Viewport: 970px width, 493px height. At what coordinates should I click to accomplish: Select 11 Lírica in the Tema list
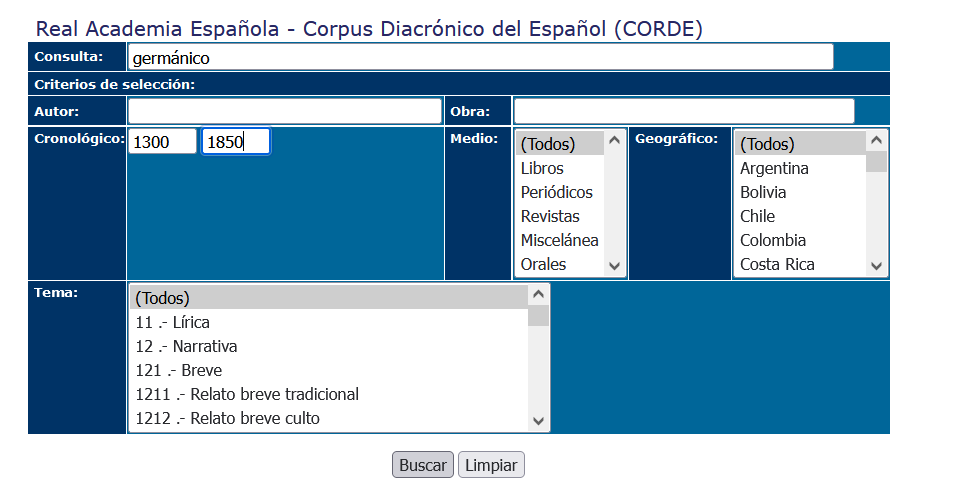173,322
